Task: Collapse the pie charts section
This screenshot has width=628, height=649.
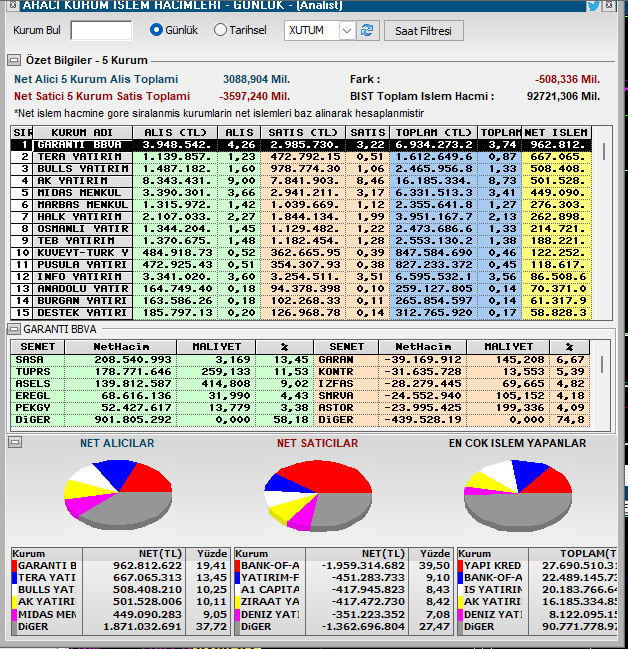Action: [x=14, y=441]
